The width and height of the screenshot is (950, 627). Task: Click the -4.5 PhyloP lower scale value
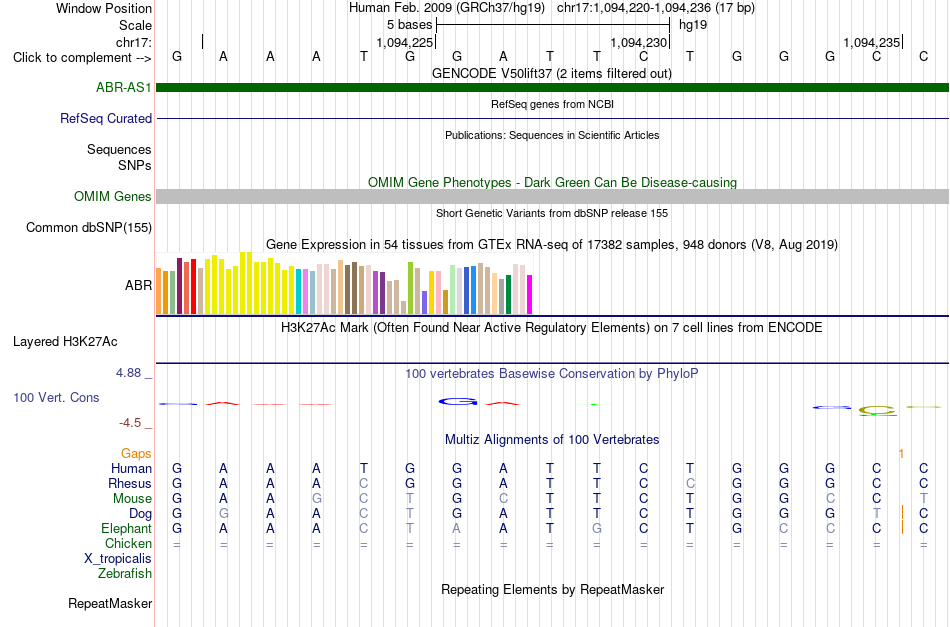130,423
